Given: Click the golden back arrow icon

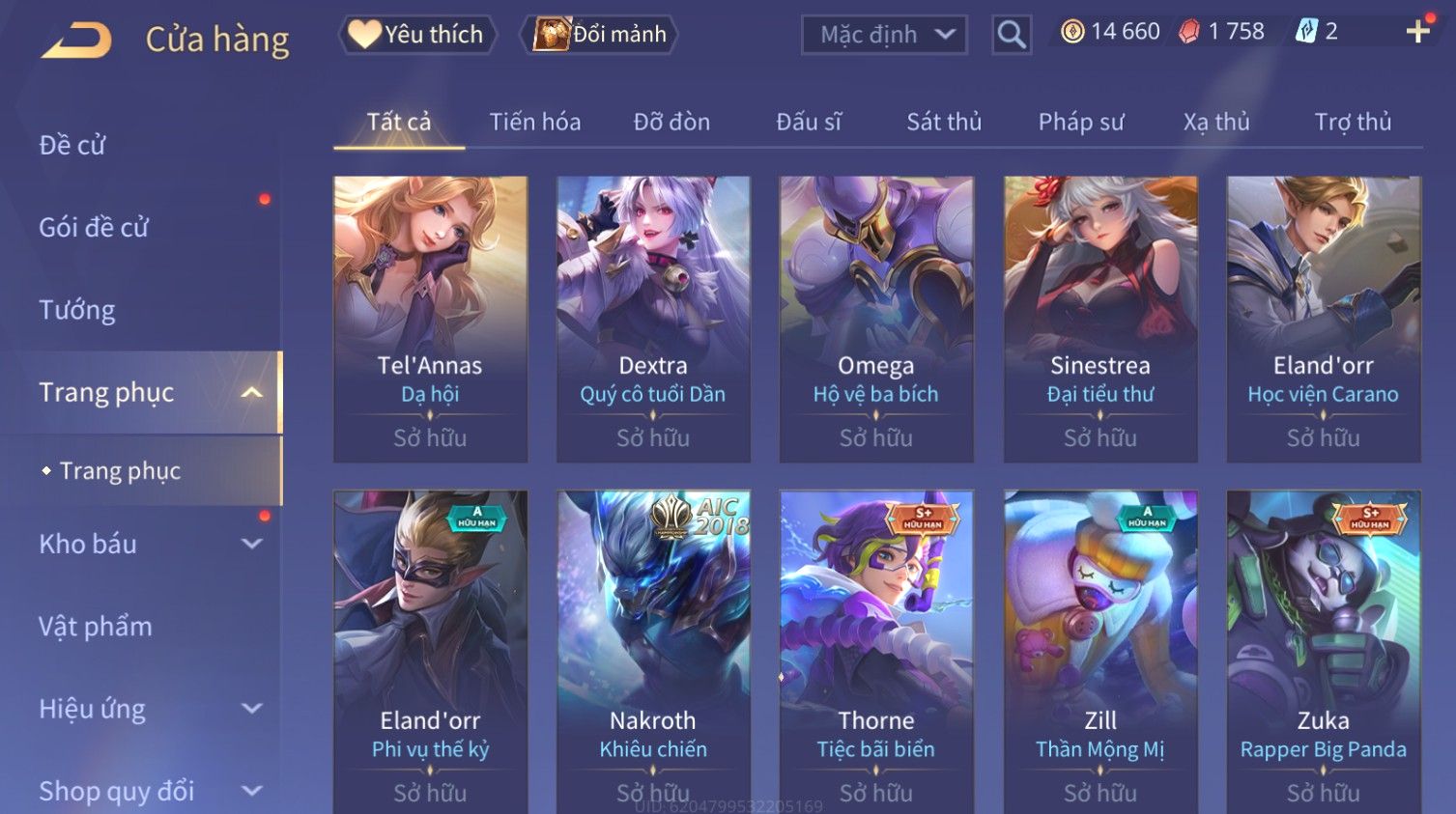Looking at the screenshot, I should pyautogui.click(x=77, y=40).
